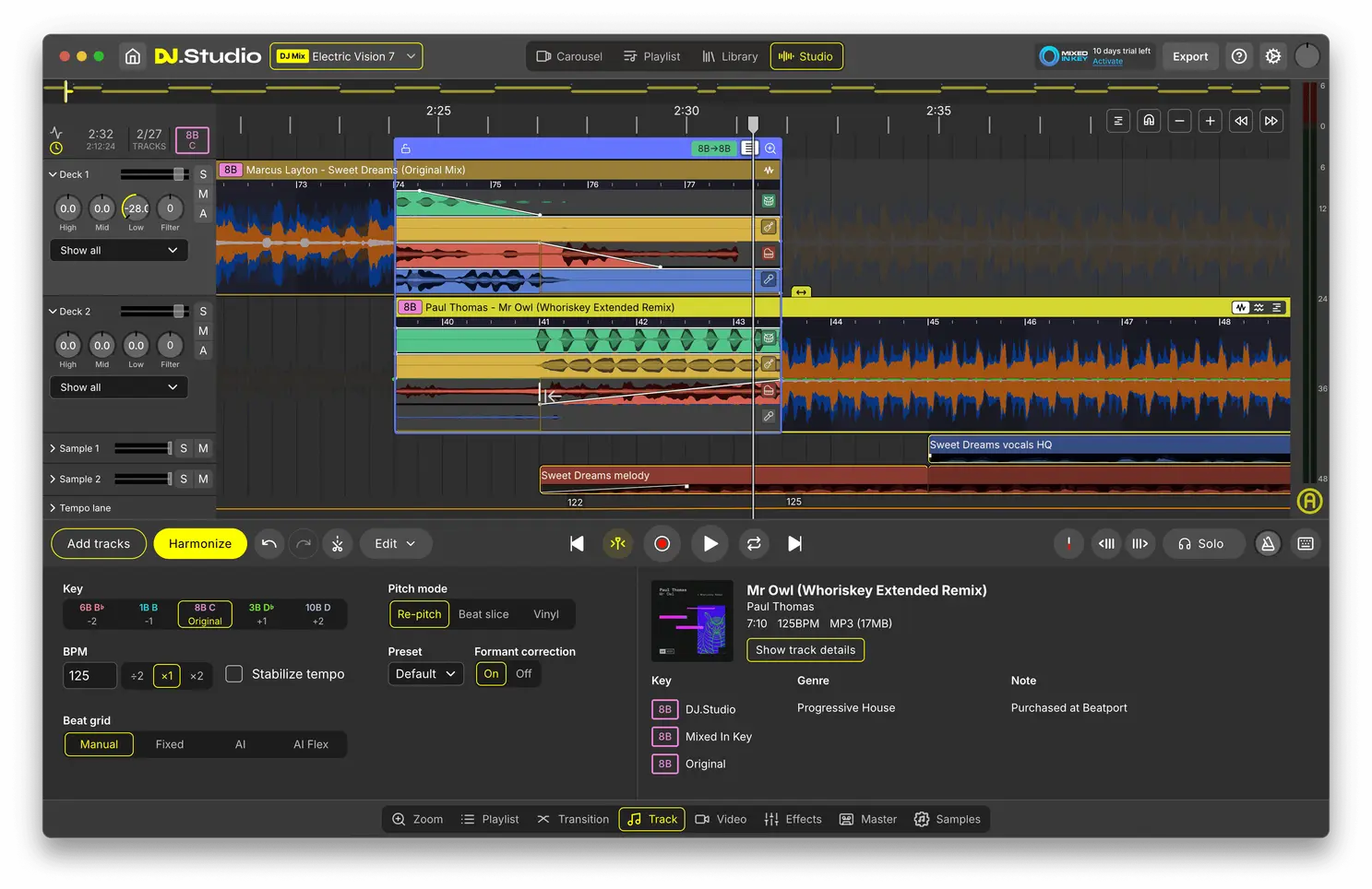The image size is (1372, 889).
Task: Unlock the transition with padlock icon
Action: click(405, 148)
